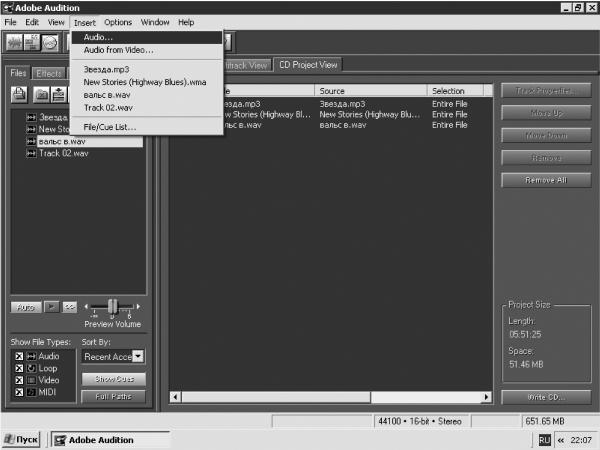The image size is (600, 450).
Task: Click the CD Project View disc icon
Action: (x=50, y=42)
